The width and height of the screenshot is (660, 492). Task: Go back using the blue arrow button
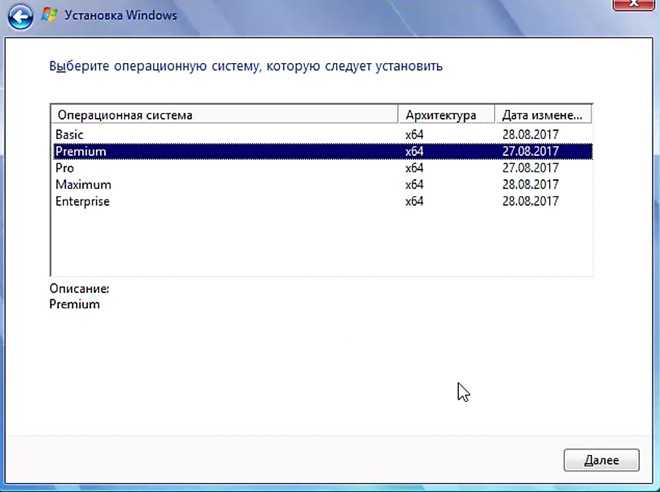[20, 17]
